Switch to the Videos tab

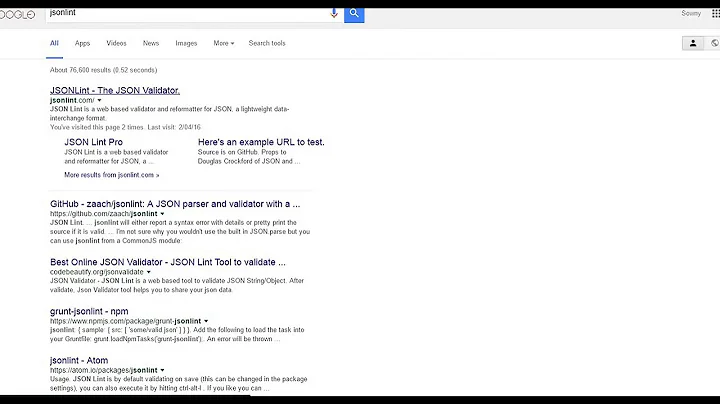(x=116, y=43)
